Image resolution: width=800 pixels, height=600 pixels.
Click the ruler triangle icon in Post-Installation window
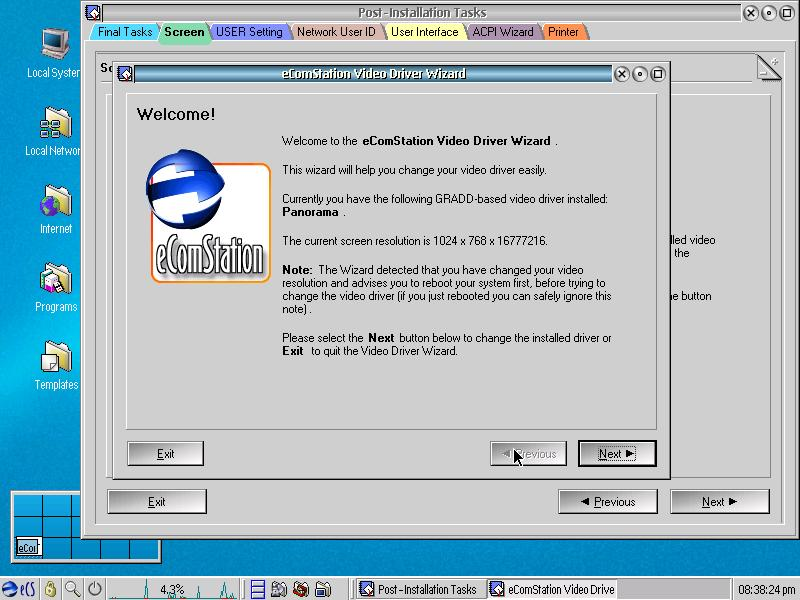769,68
